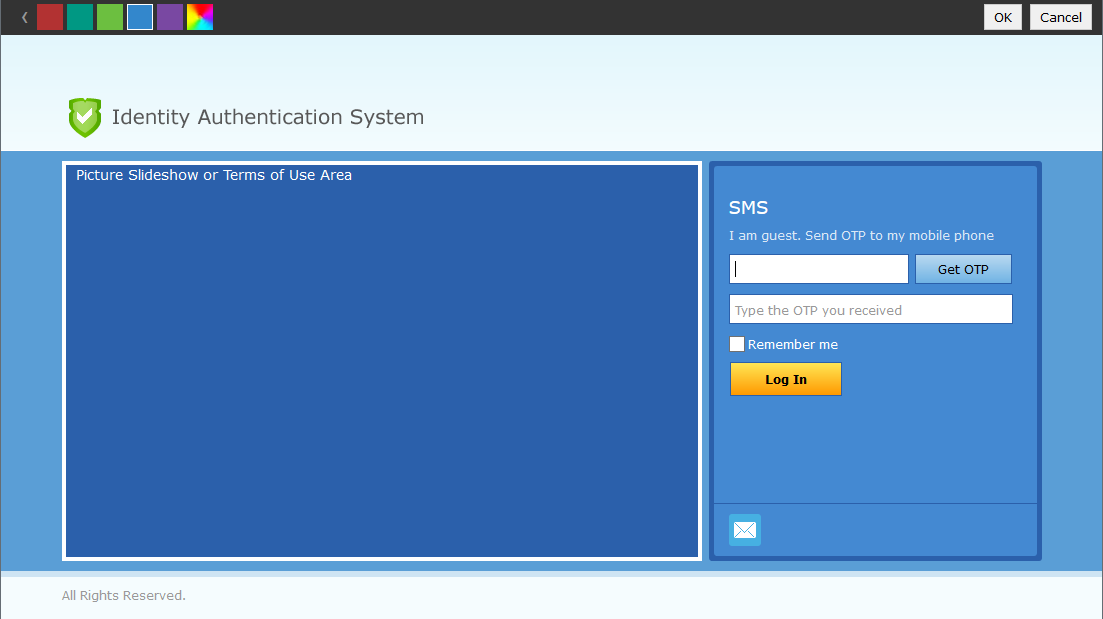Click 'I am guest. Send OTP' text

(x=861, y=236)
